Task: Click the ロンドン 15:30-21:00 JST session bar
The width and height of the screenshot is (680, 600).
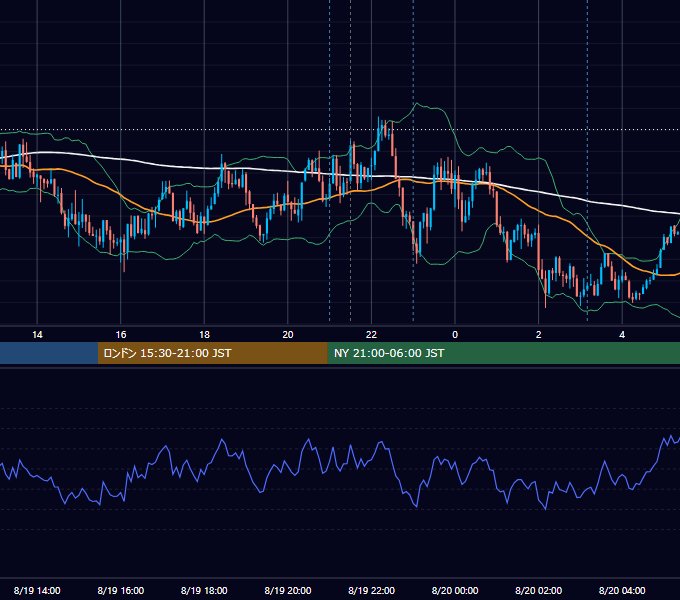Action: pyautogui.click(x=212, y=353)
